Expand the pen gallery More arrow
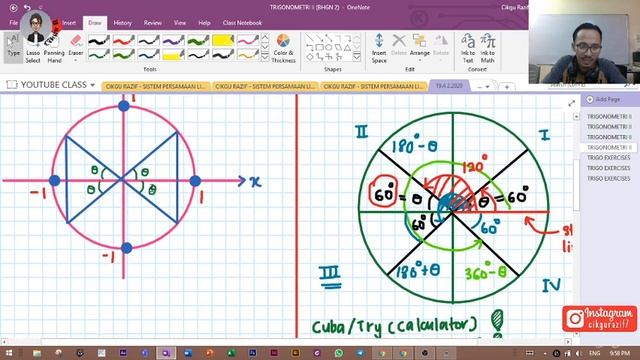Screen dimensions: 640x360 (265, 57)
